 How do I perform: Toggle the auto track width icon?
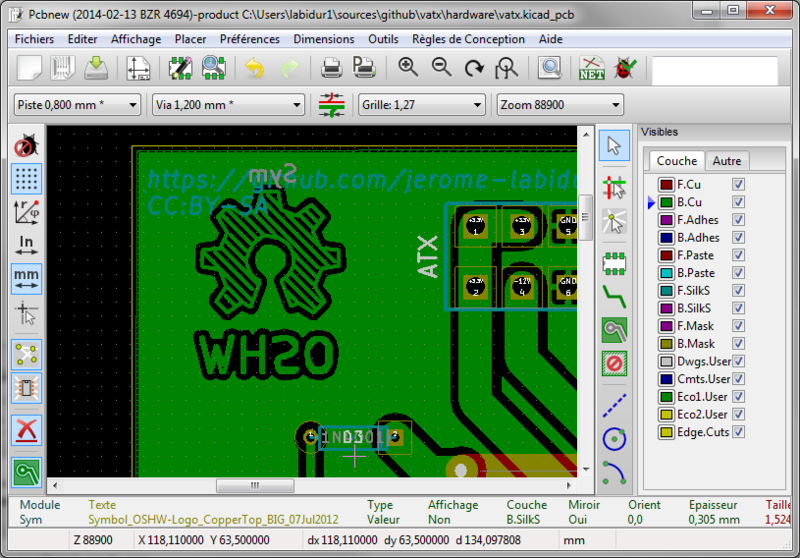click(332, 105)
